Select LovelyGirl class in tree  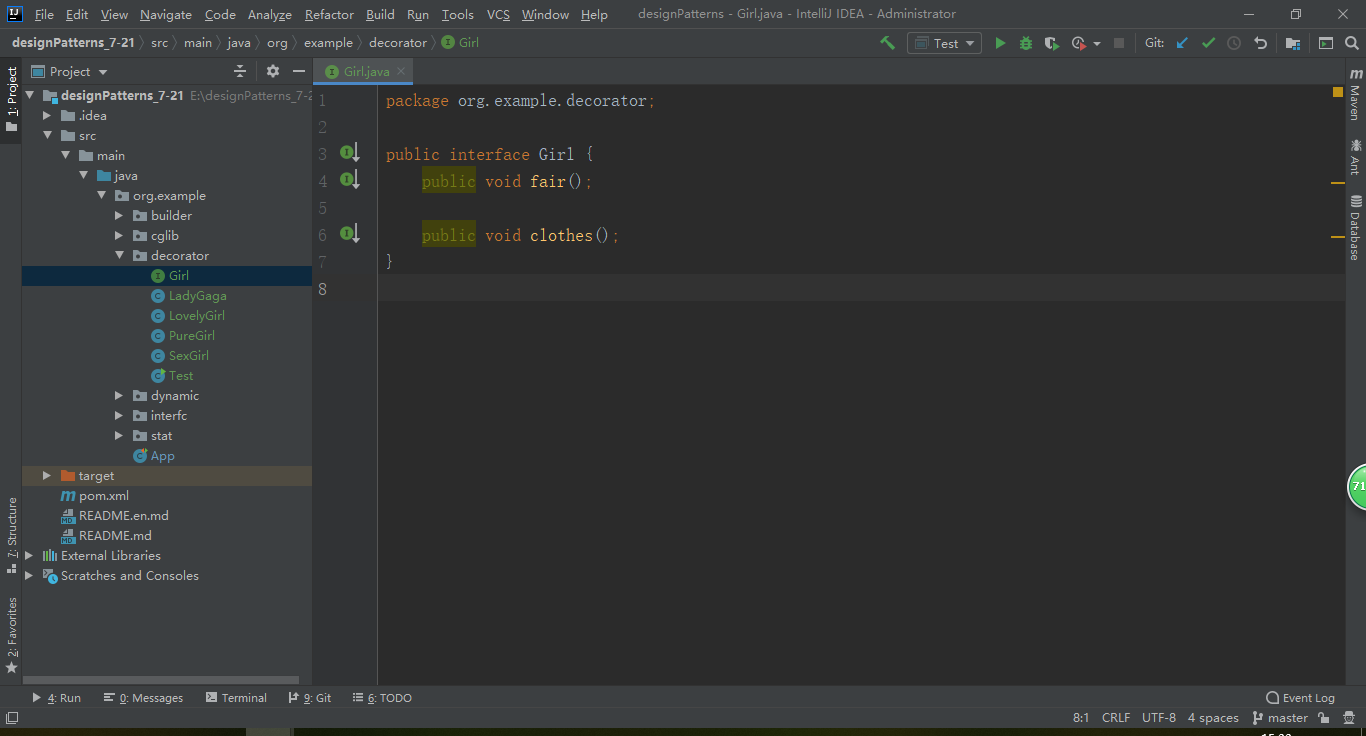point(196,316)
